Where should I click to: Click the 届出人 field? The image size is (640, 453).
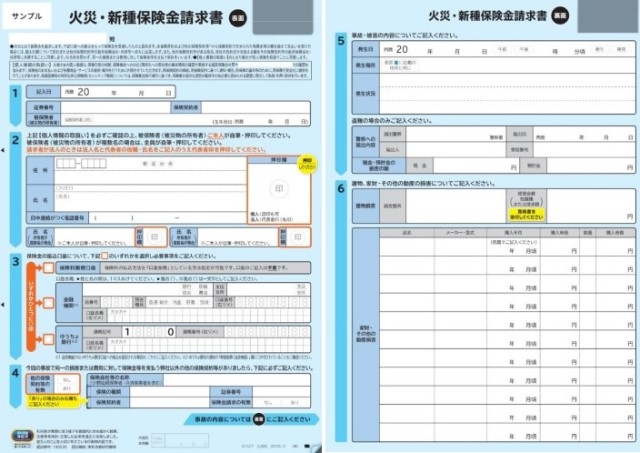(456, 150)
